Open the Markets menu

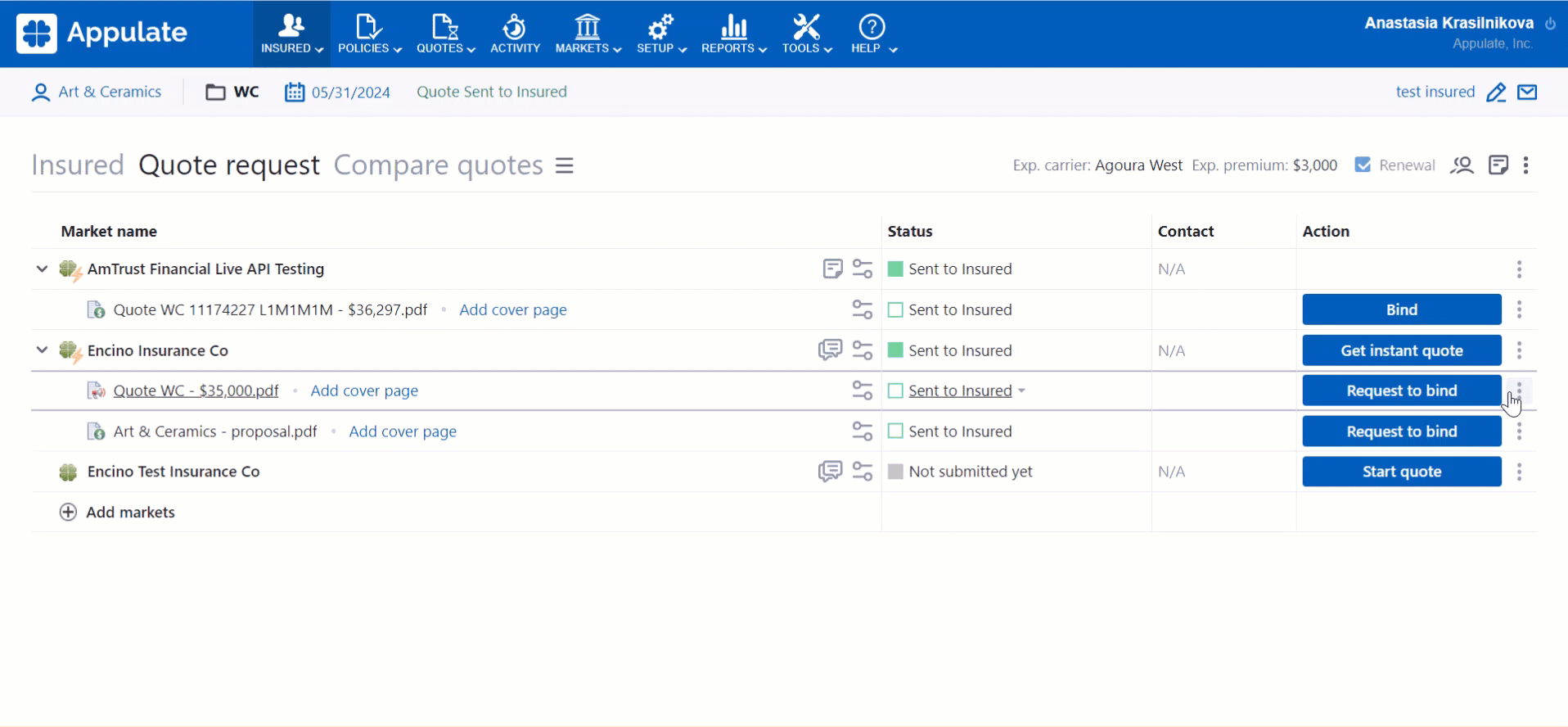[588, 34]
